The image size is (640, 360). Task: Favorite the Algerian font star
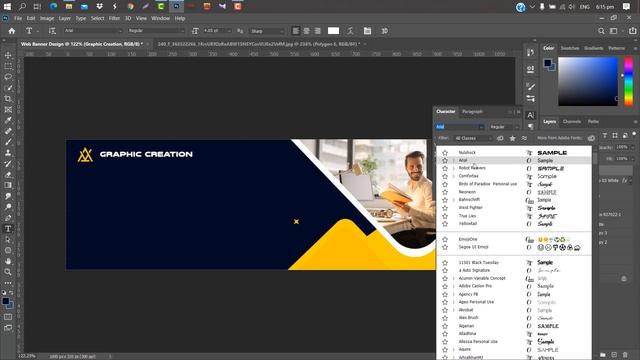point(445,326)
